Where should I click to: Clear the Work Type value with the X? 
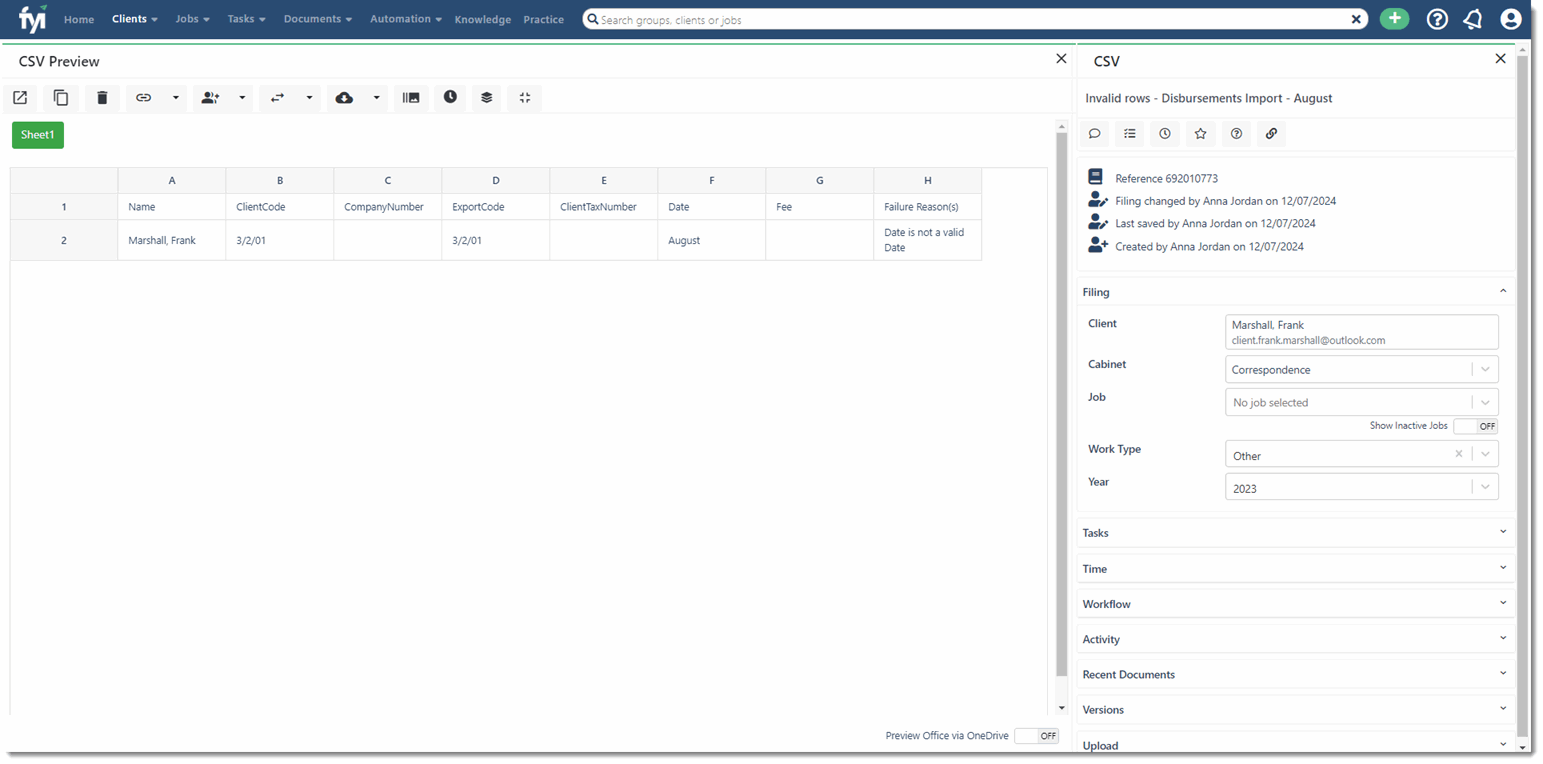coord(1458,454)
